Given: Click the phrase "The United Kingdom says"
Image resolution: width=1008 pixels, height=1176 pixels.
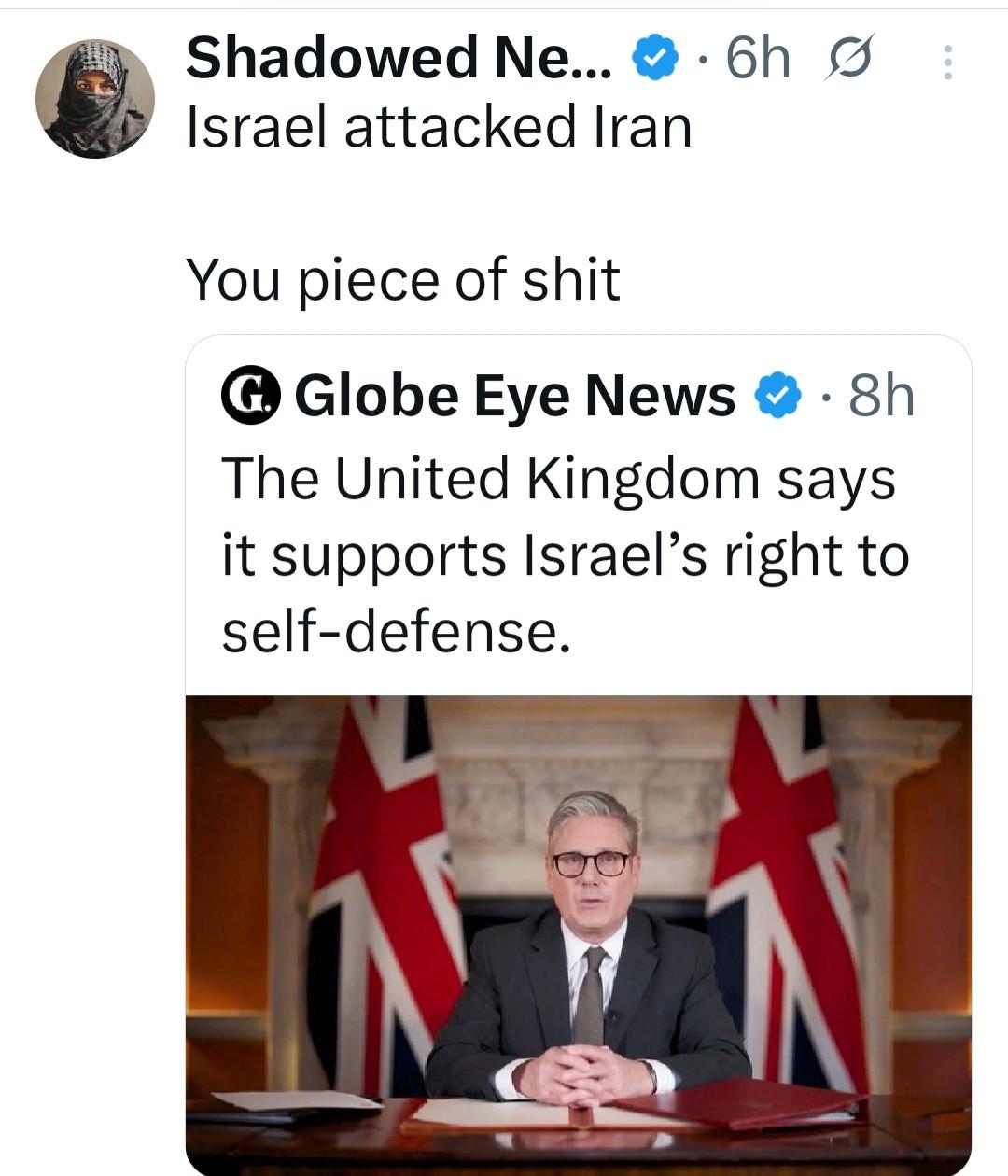Looking at the screenshot, I should (x=558, y=478).
